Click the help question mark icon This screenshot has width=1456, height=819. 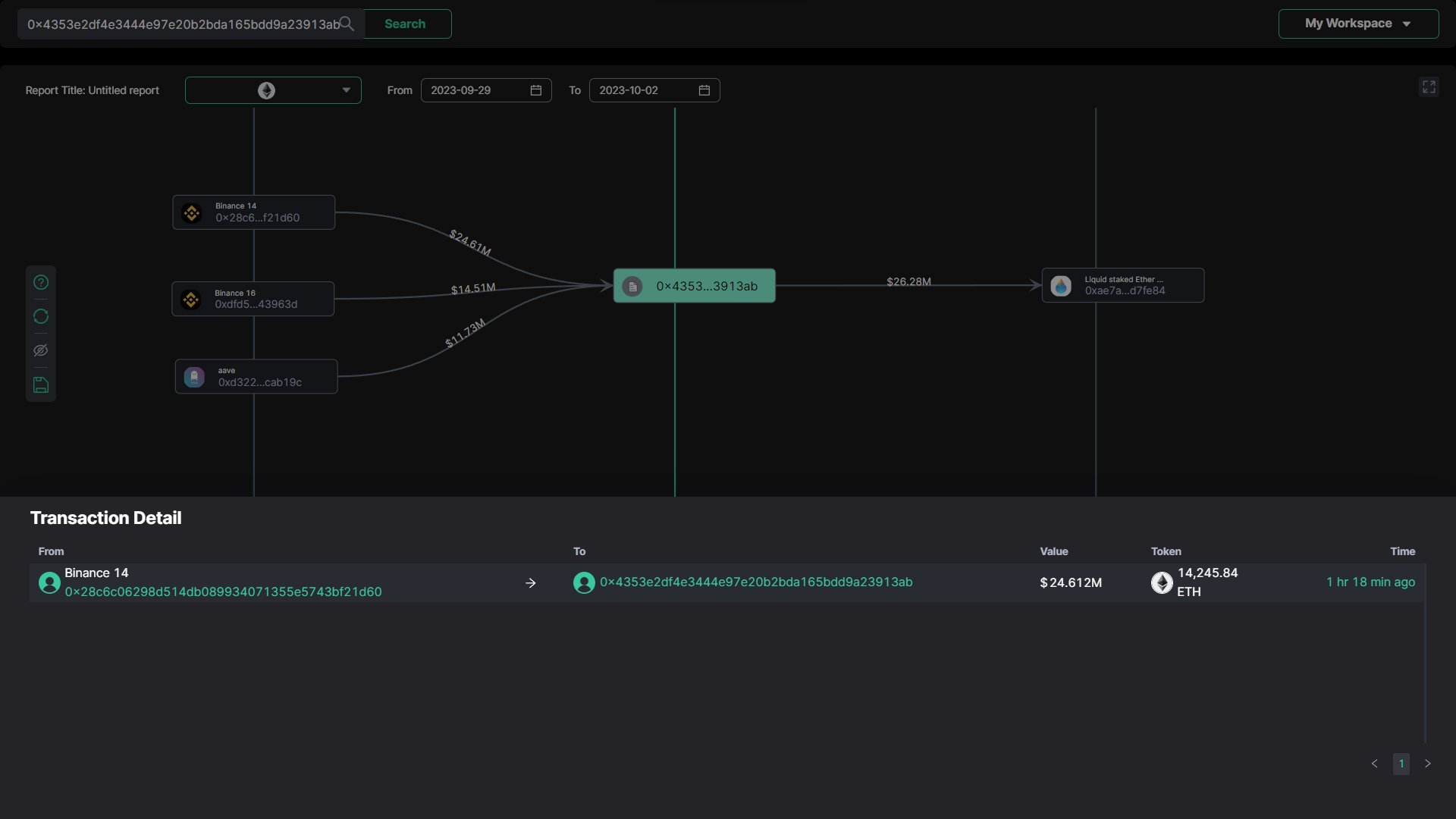click(41, 282)
